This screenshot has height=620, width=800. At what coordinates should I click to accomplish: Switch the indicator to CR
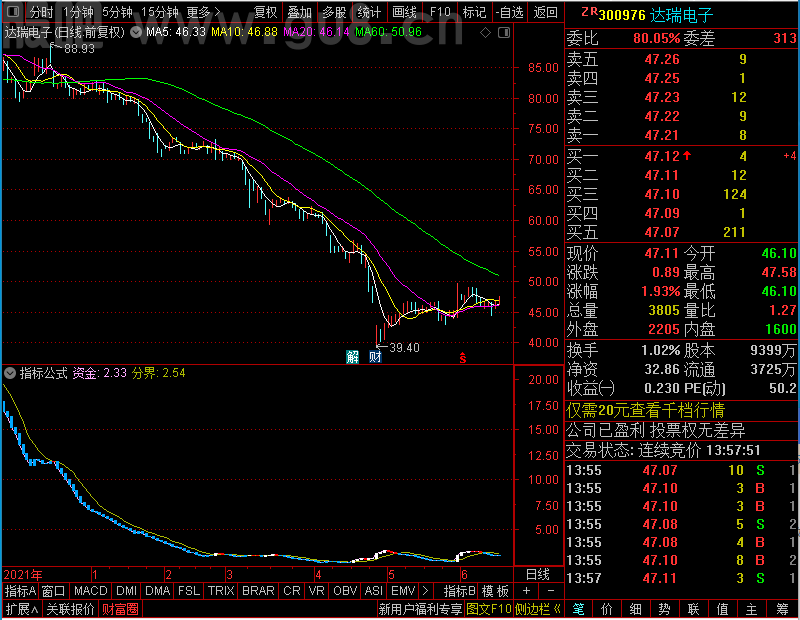pyautogui.click(x=292, y=591)
